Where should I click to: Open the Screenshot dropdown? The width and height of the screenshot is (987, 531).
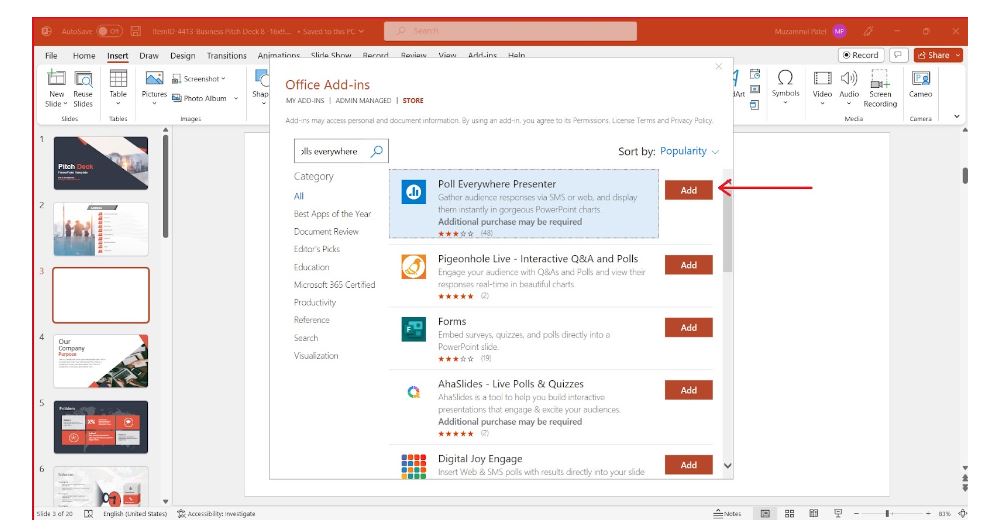coord(198,79)
